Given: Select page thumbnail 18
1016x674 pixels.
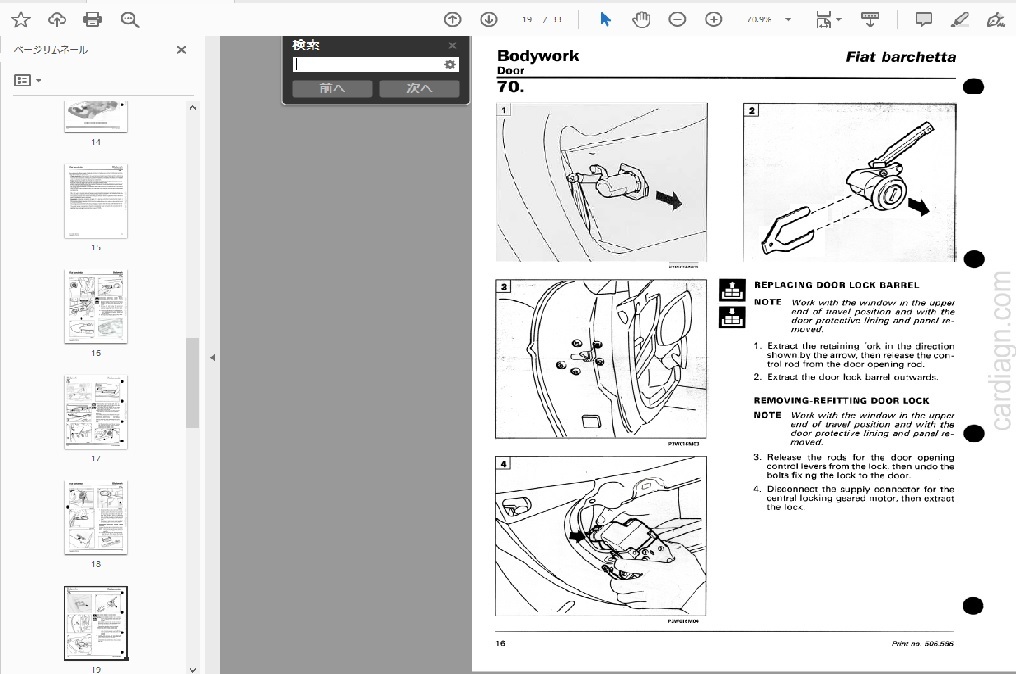Looking at the screenshot, I should pos(96,518).
